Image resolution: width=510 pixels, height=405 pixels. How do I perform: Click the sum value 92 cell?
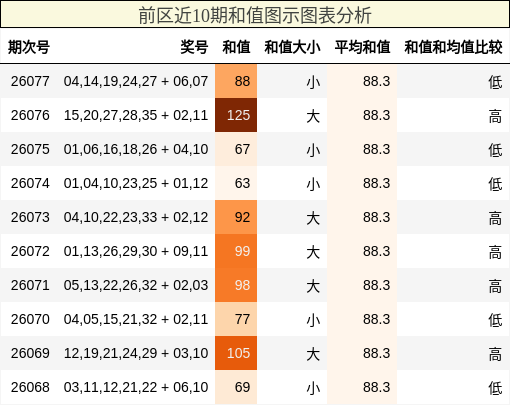coord(236,217)
